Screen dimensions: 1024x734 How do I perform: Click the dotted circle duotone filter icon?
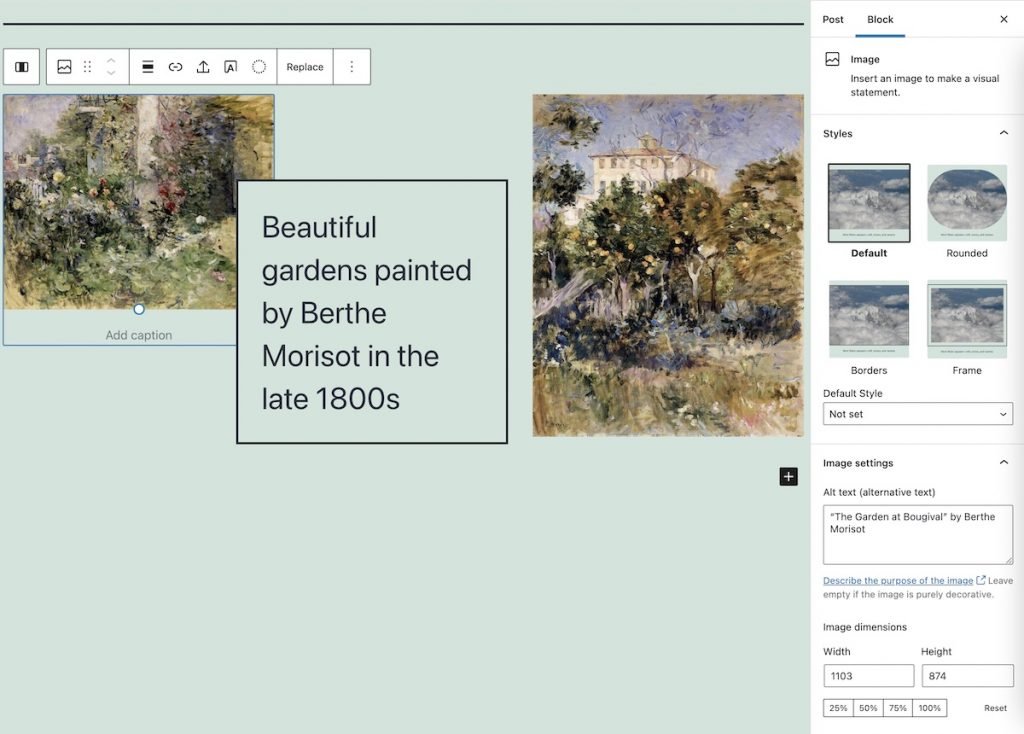tap(259, 67)
